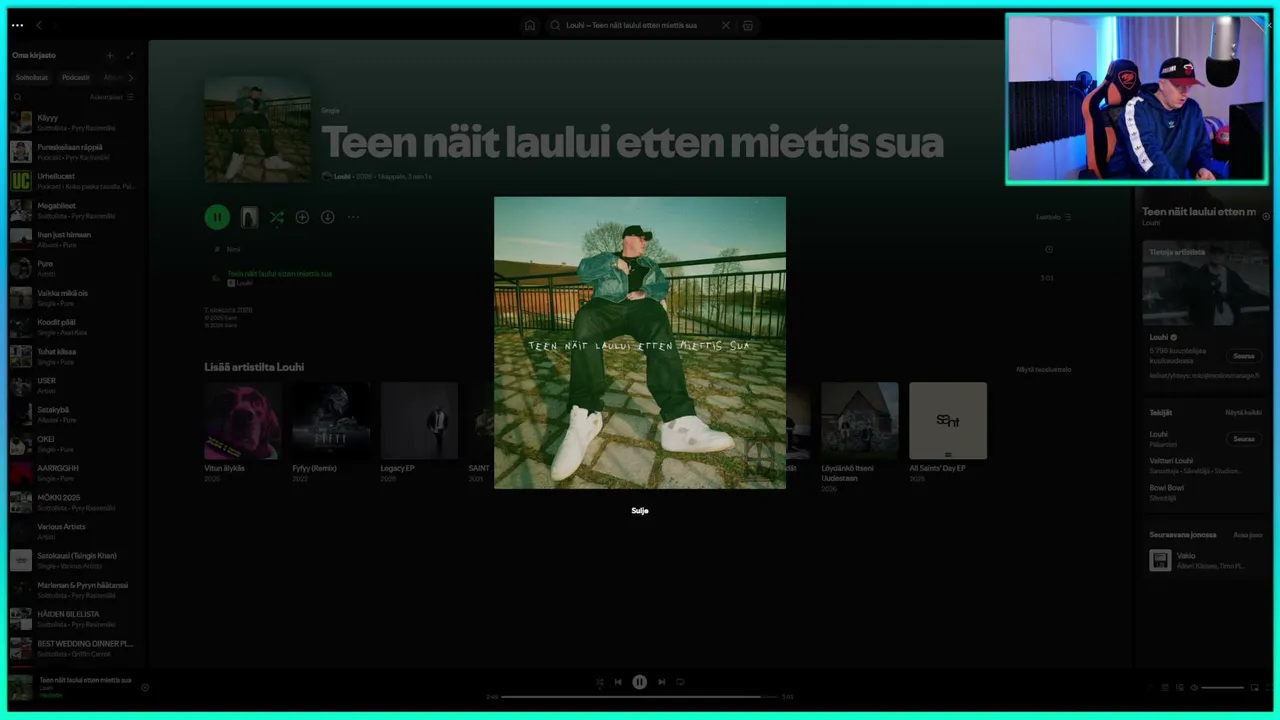Open the Megabileet playlist
This screenshot has height=720, width=1280.
[74, 210]
